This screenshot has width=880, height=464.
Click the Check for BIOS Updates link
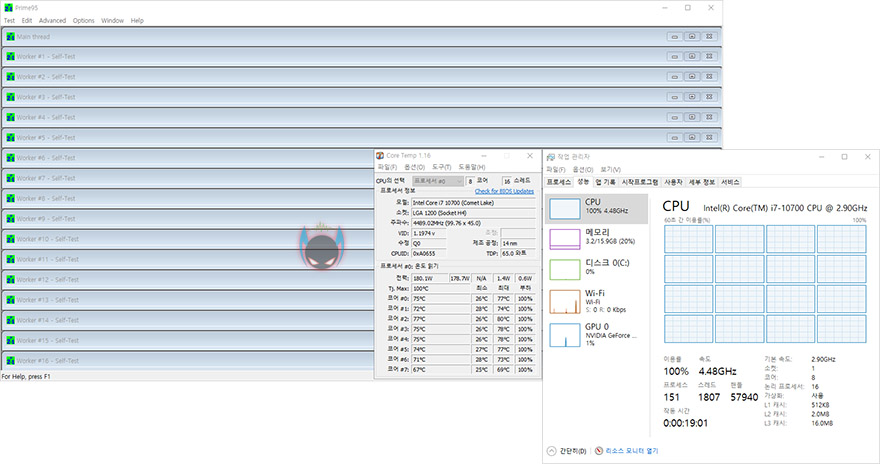pyautogui.click(x=504, y=191)
